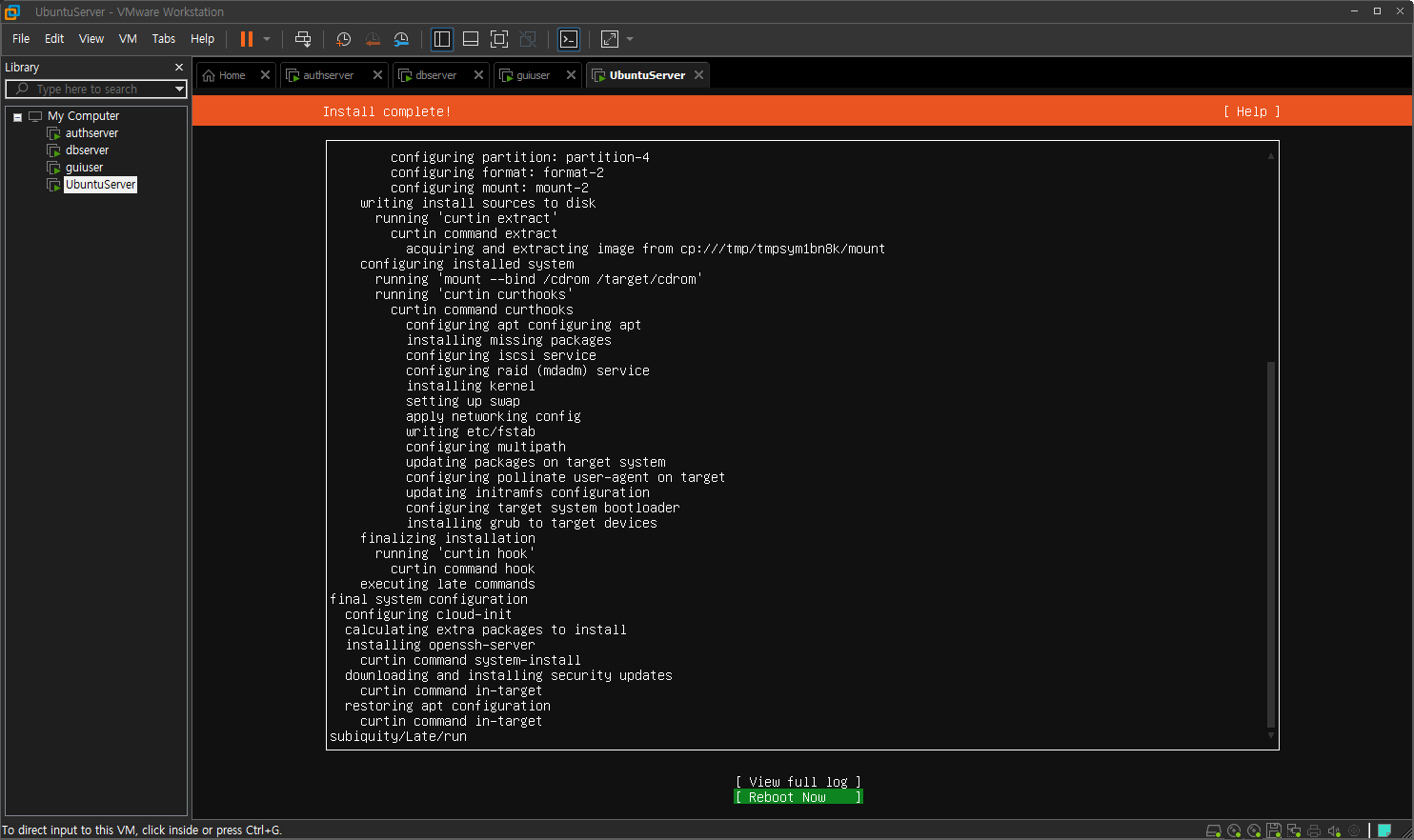Click the Unity mode icon
The height and width of the screenshot is (840, 1414).
click(528, 39)
